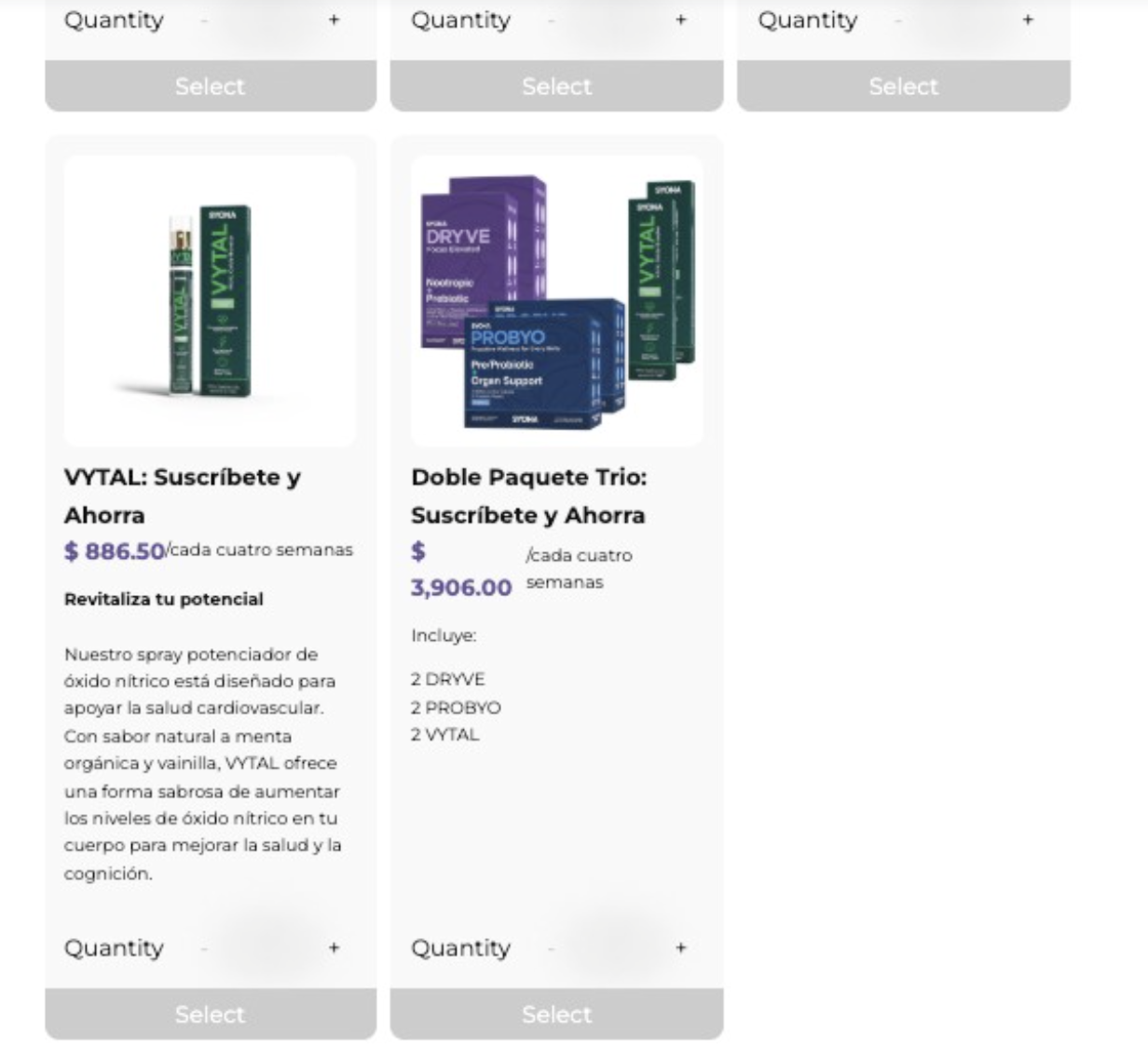Image resolution: width=1148 pixels, height=1047 pixels.
Task: Click minus icon in top-middle product card
Action: click(x=551, y=20)
